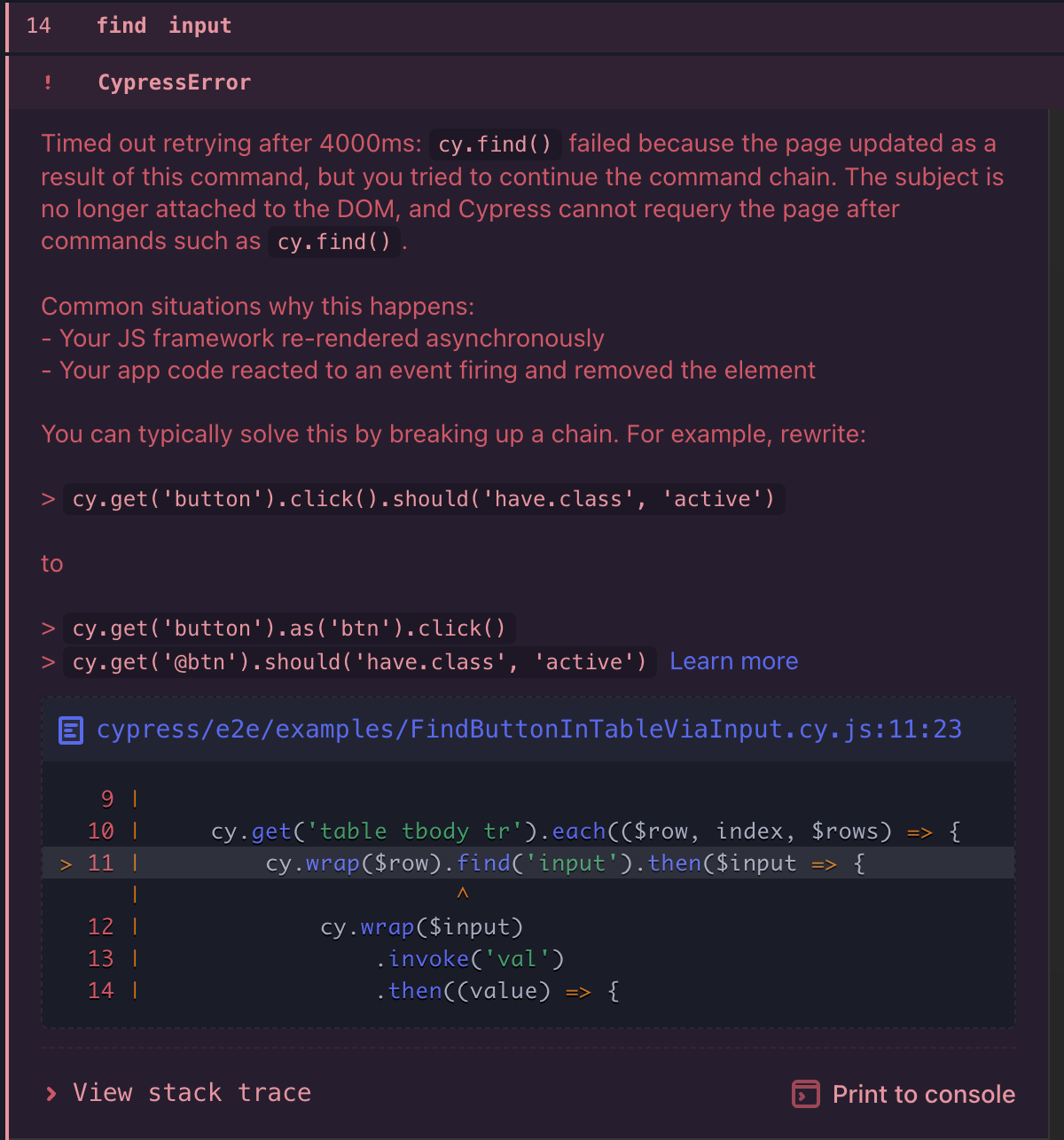
Task: Click the red exclamation error icon
Action: click(48, 82)
